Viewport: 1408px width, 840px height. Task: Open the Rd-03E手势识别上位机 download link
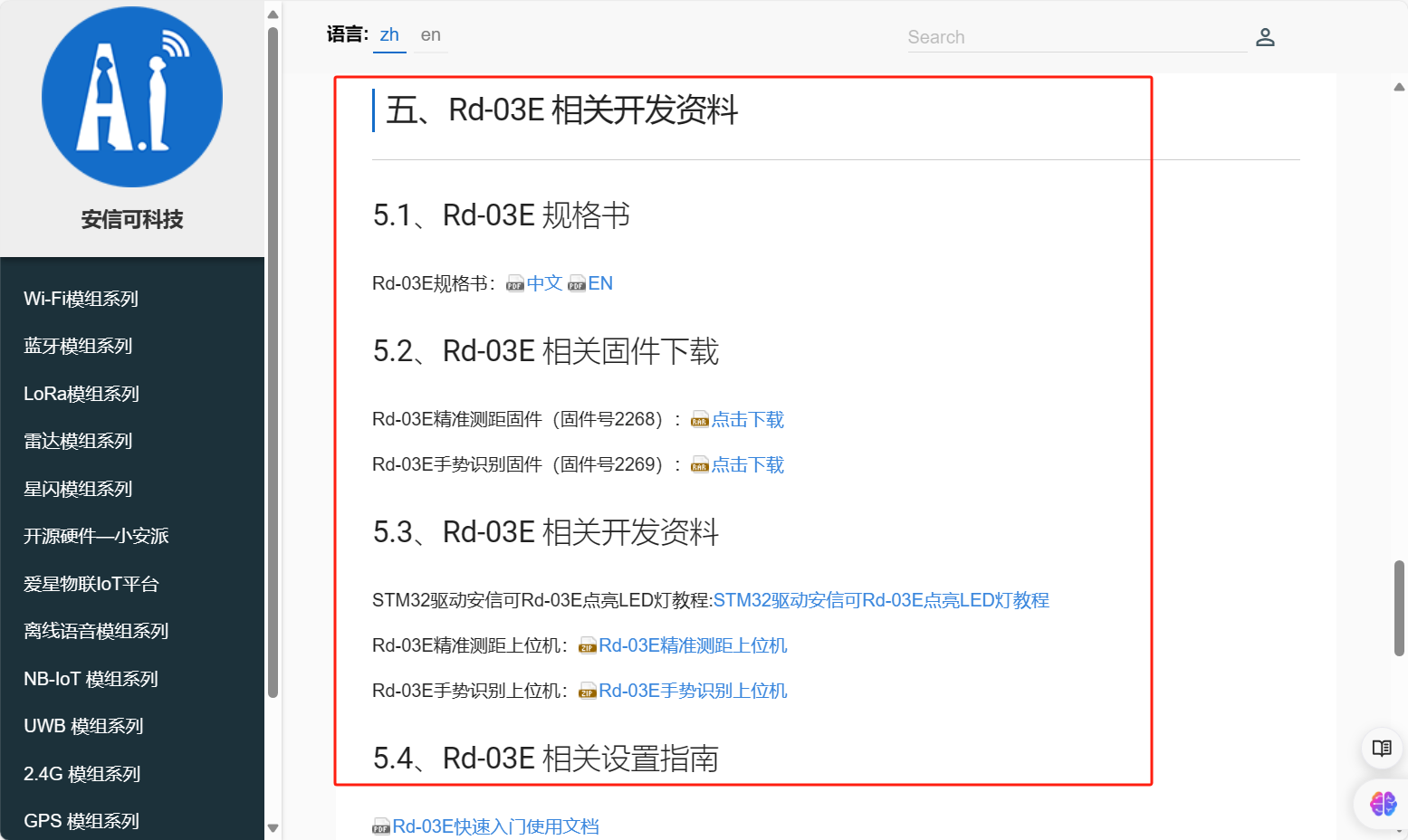click(x=694, y=691)
